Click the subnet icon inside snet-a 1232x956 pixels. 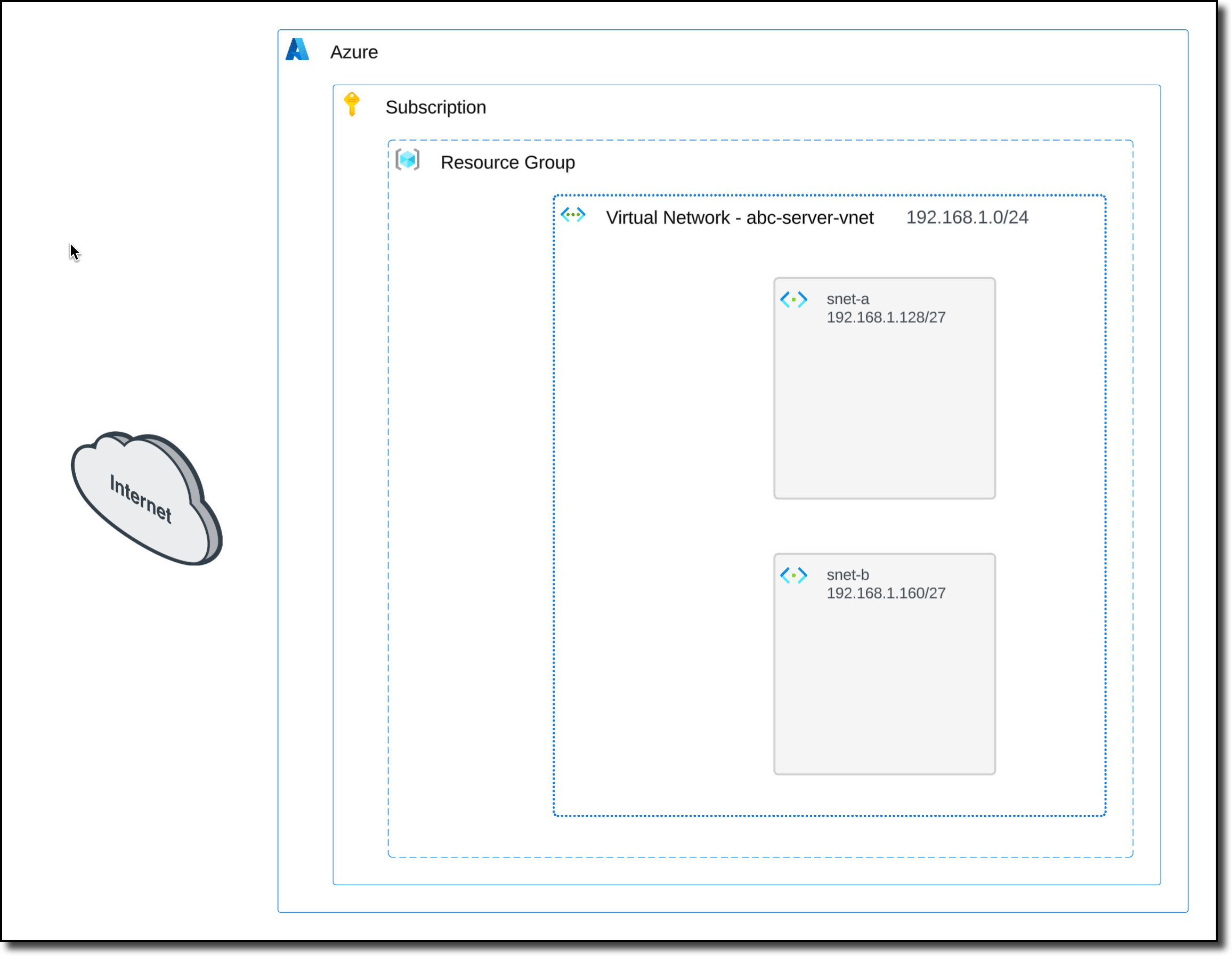(795, 299)
